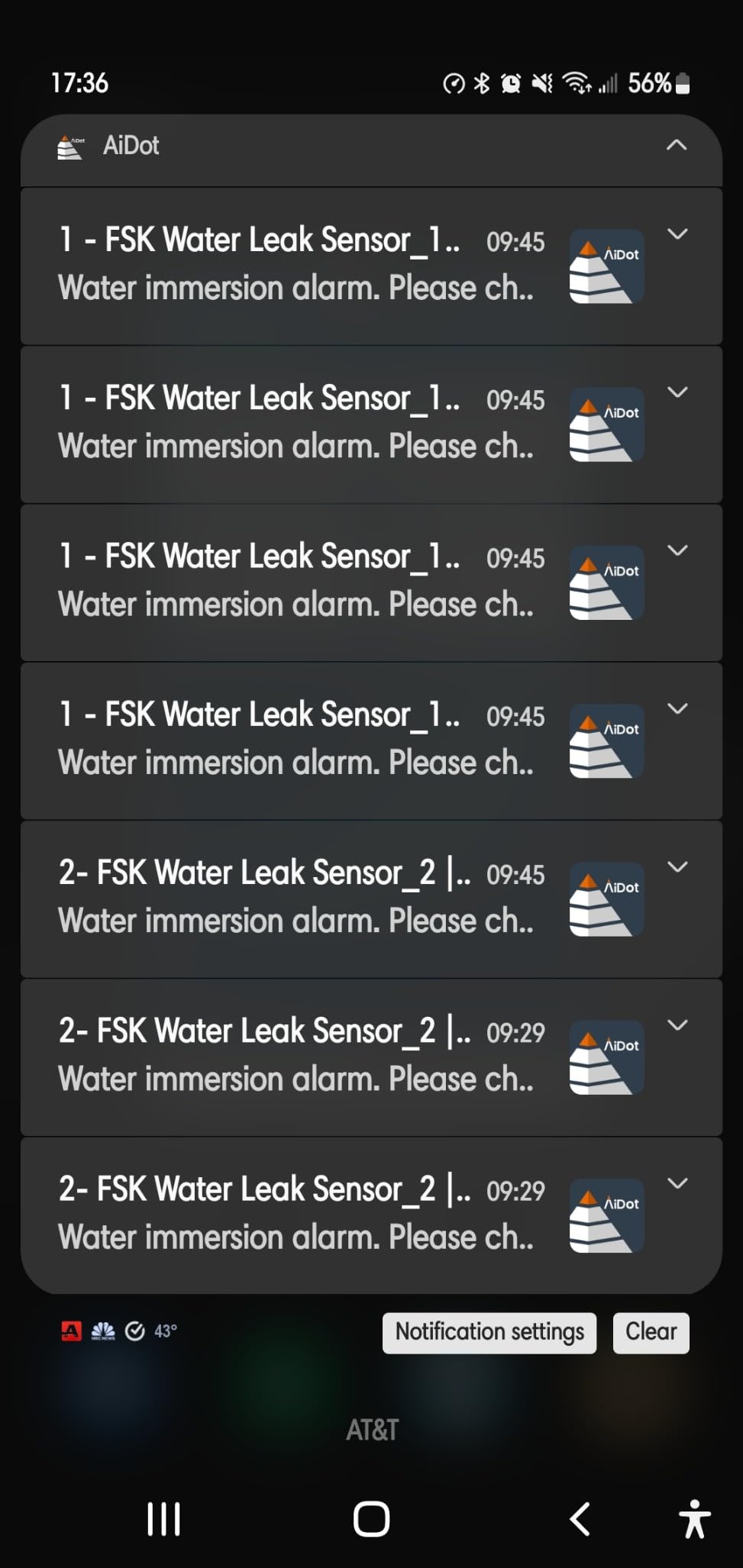Tap the accessibility shortcut in navigation bar
The image size is (743, 1568).
(x=696, y=1518)
